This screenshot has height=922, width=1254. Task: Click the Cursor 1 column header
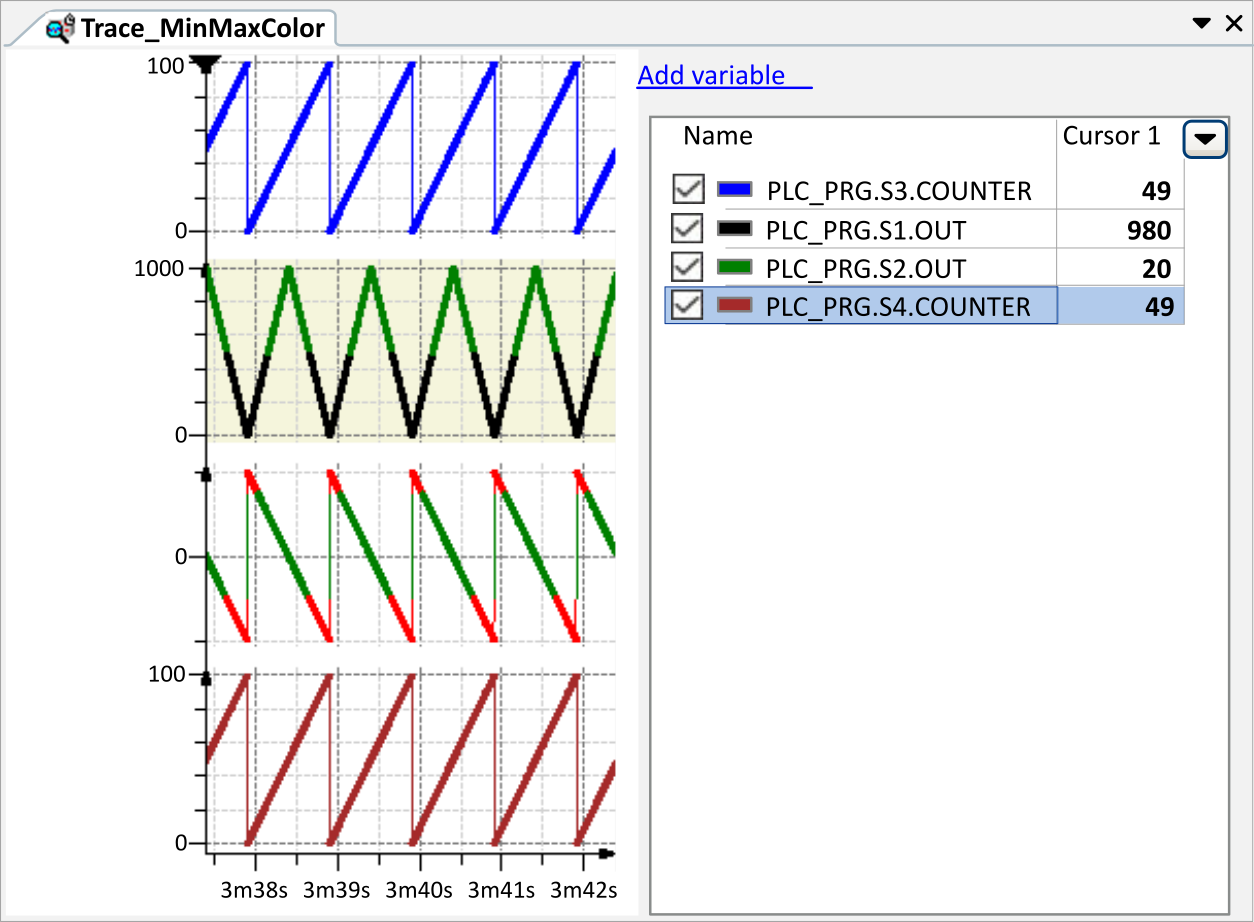point(1112,136)
